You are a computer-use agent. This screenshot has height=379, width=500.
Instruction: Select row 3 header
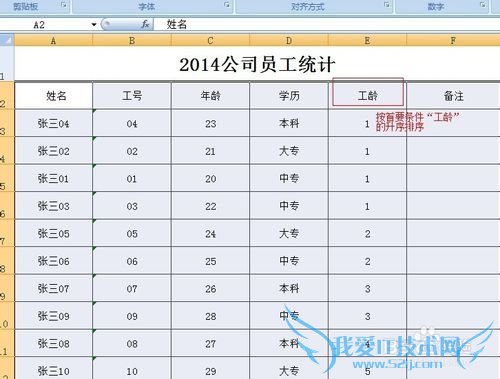pyautogui.click(x=7, y=123)
